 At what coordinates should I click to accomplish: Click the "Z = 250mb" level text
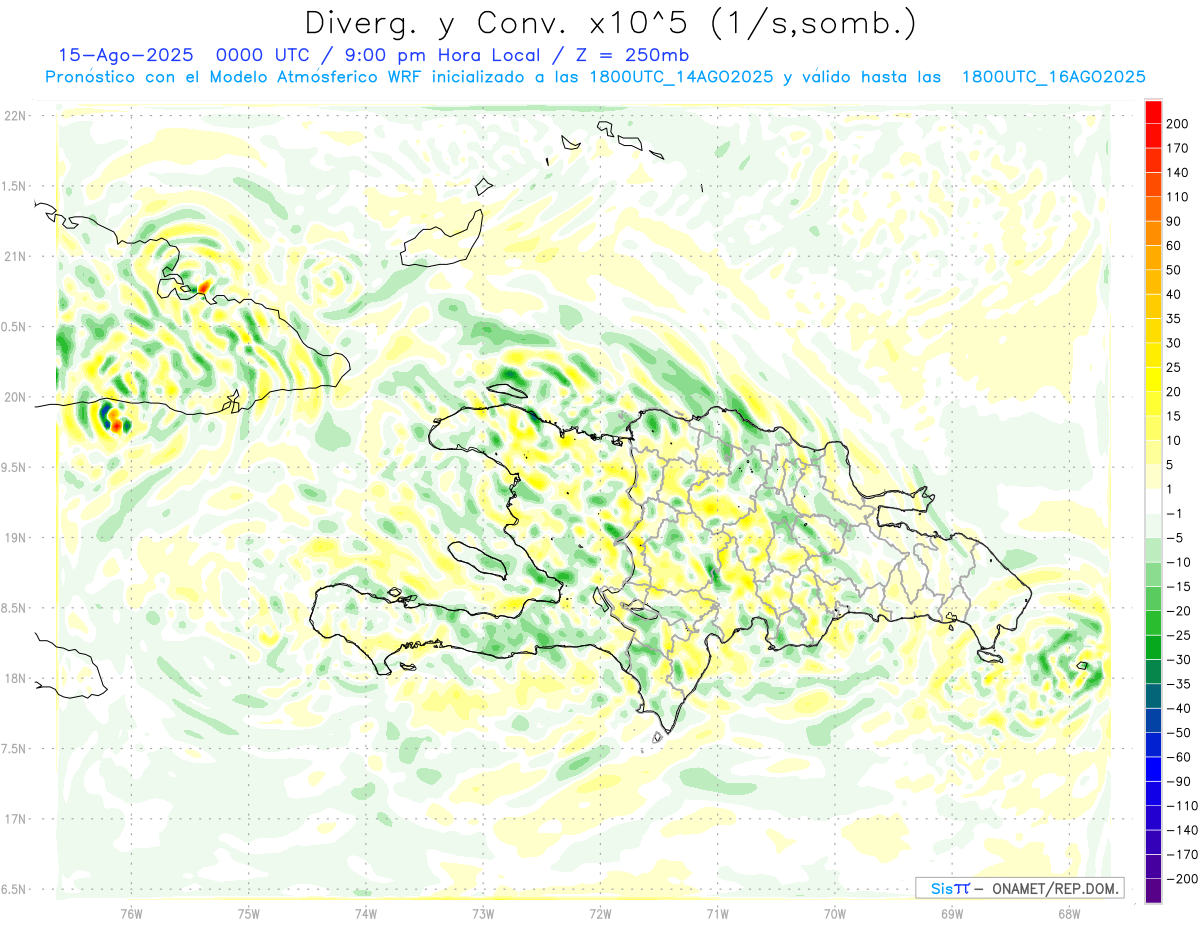coord(628,55)
